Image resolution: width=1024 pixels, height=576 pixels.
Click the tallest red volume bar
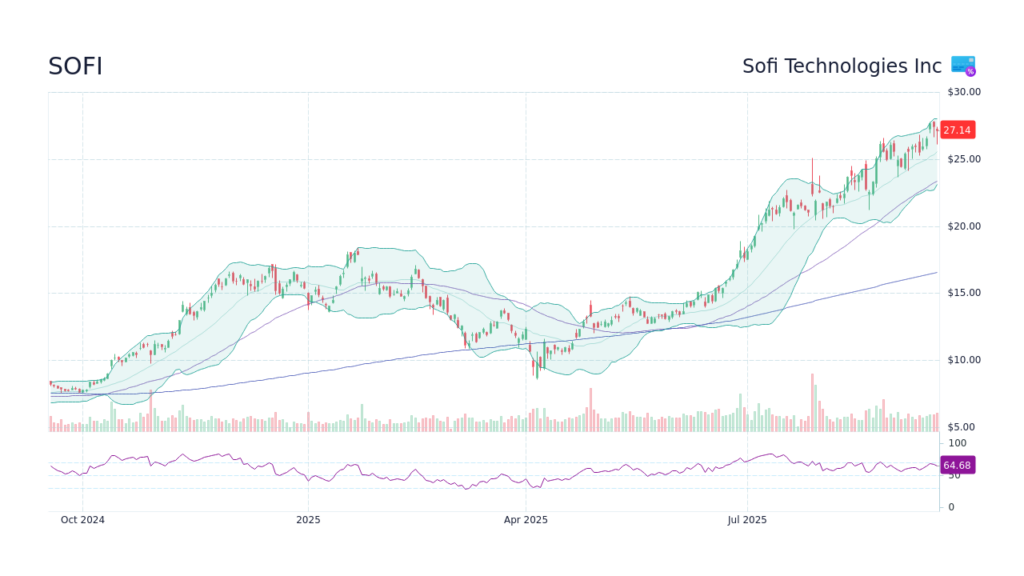[x=812, y=403]
